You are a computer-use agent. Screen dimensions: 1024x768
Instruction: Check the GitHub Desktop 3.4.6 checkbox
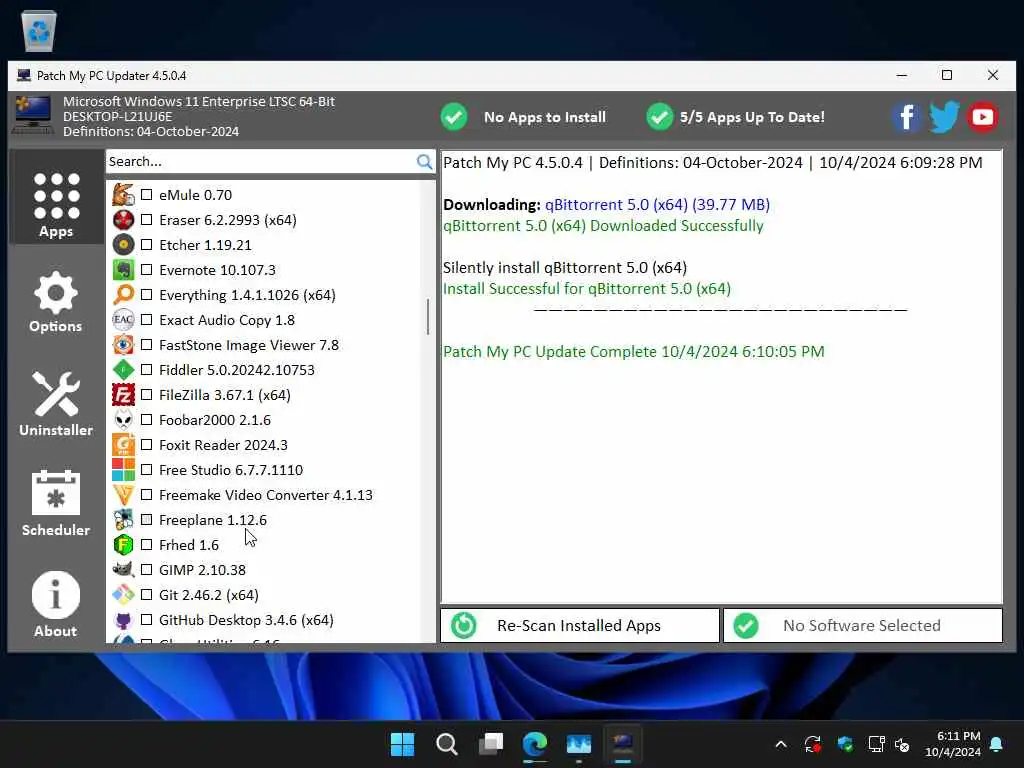point(146,619)
